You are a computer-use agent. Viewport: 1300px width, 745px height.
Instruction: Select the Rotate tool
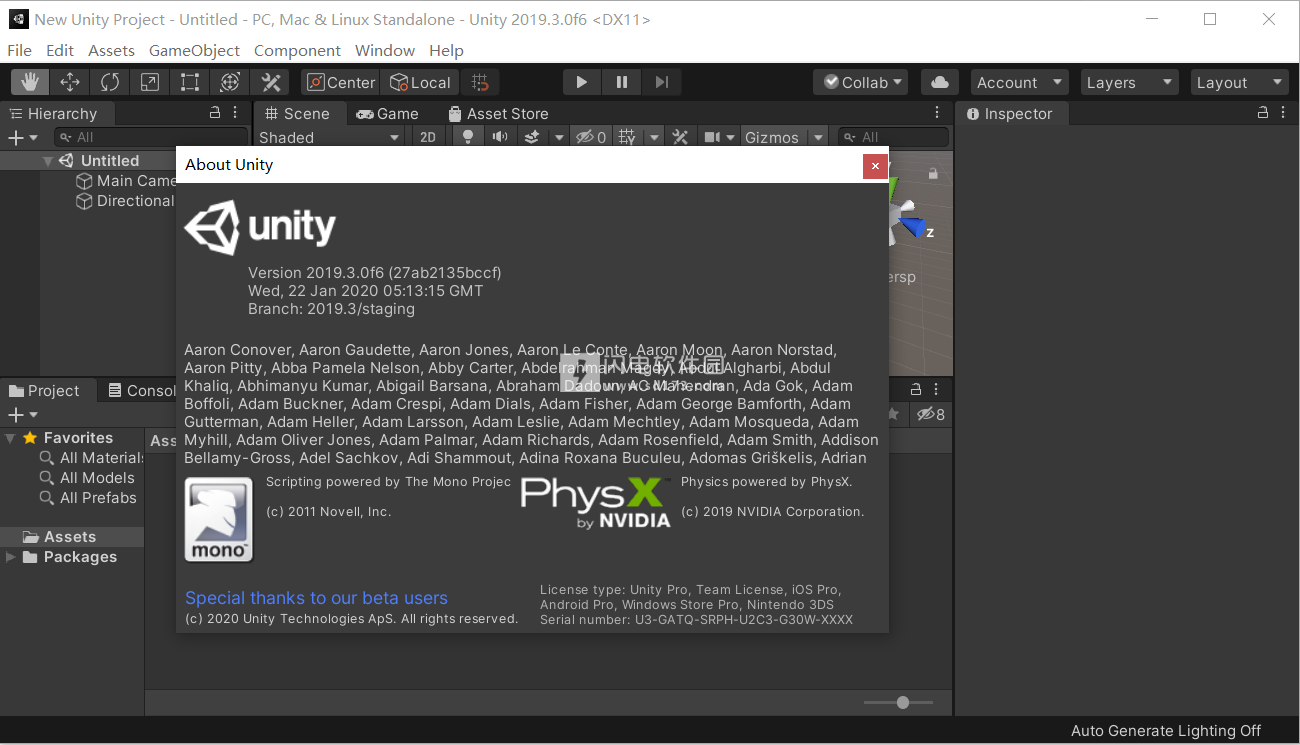110,82
